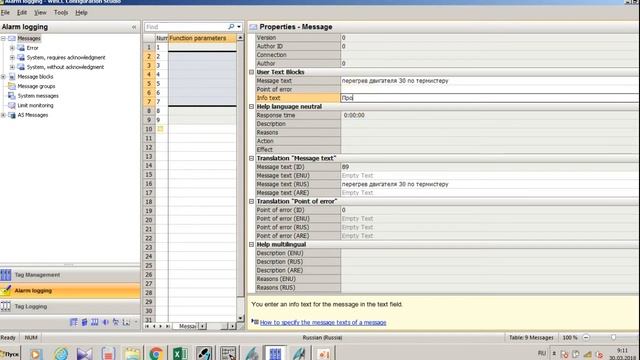Open Excel from the taskbar
This screenshot has width=640, height=360.
(x=180, y=353)
